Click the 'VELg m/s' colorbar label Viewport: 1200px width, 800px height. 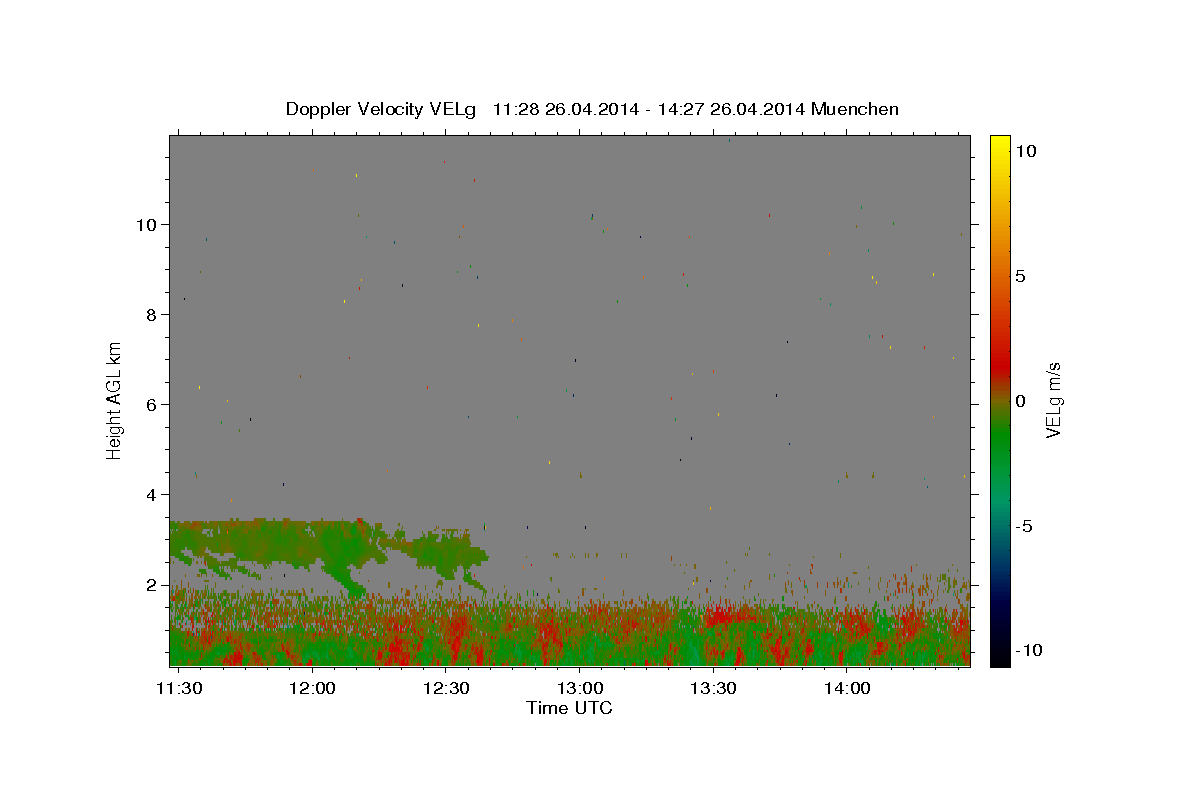(1053, 400)
